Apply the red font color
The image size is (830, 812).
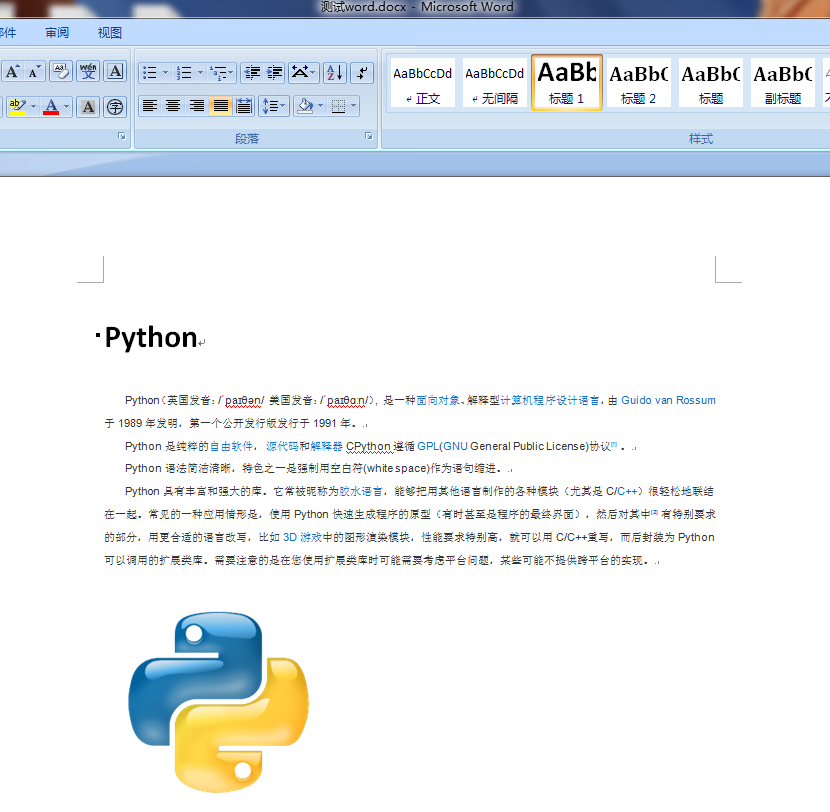point(51,106)
